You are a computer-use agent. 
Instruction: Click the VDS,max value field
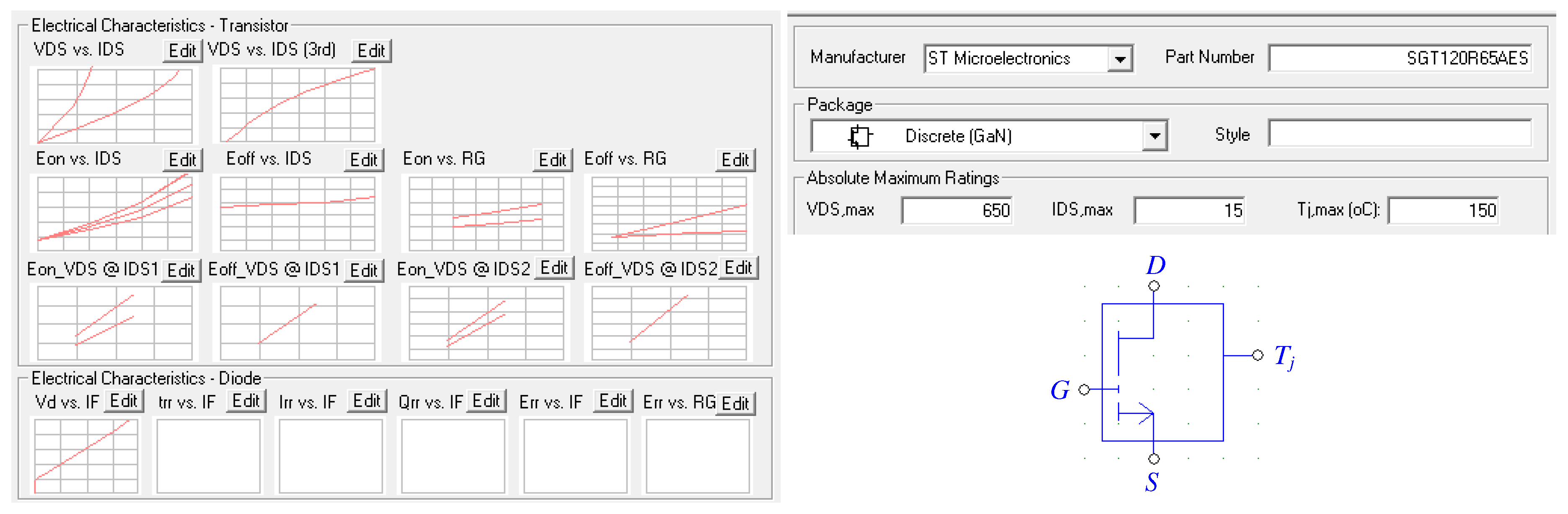coord(956,210)
